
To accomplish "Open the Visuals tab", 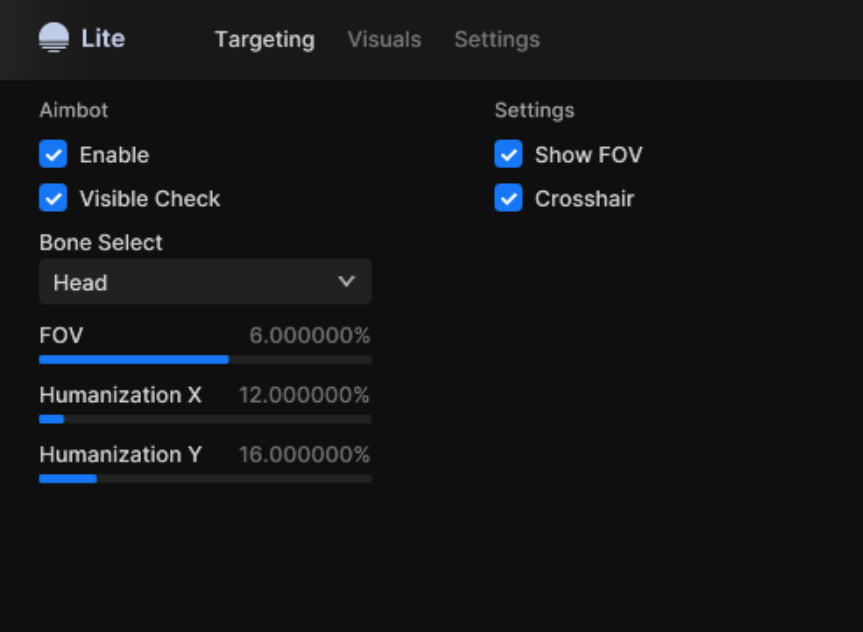I will [384, 40].
